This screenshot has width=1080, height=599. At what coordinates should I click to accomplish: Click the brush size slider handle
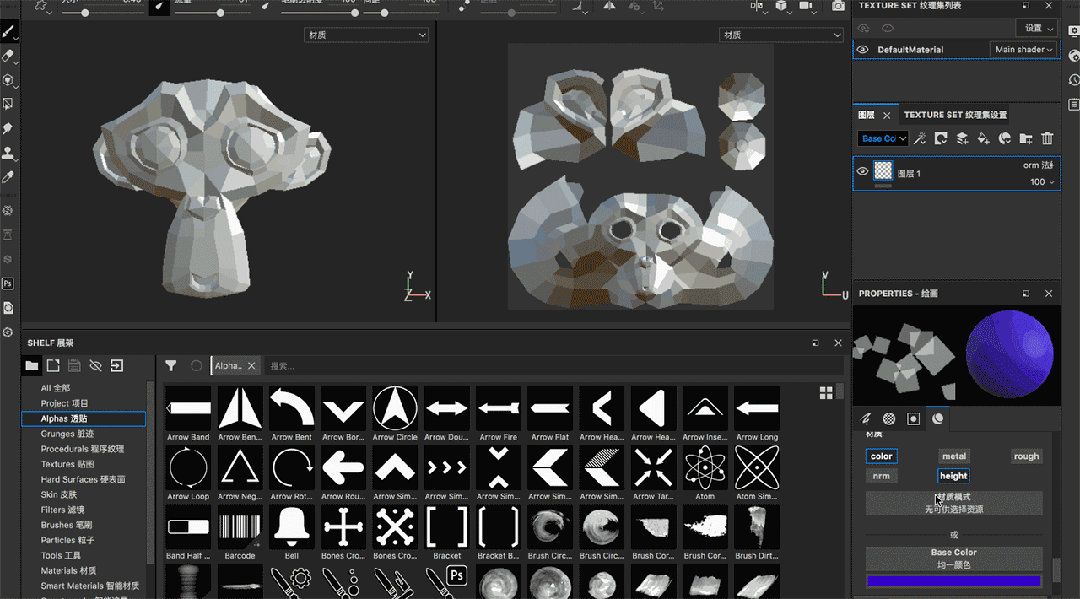pos(85,12)
